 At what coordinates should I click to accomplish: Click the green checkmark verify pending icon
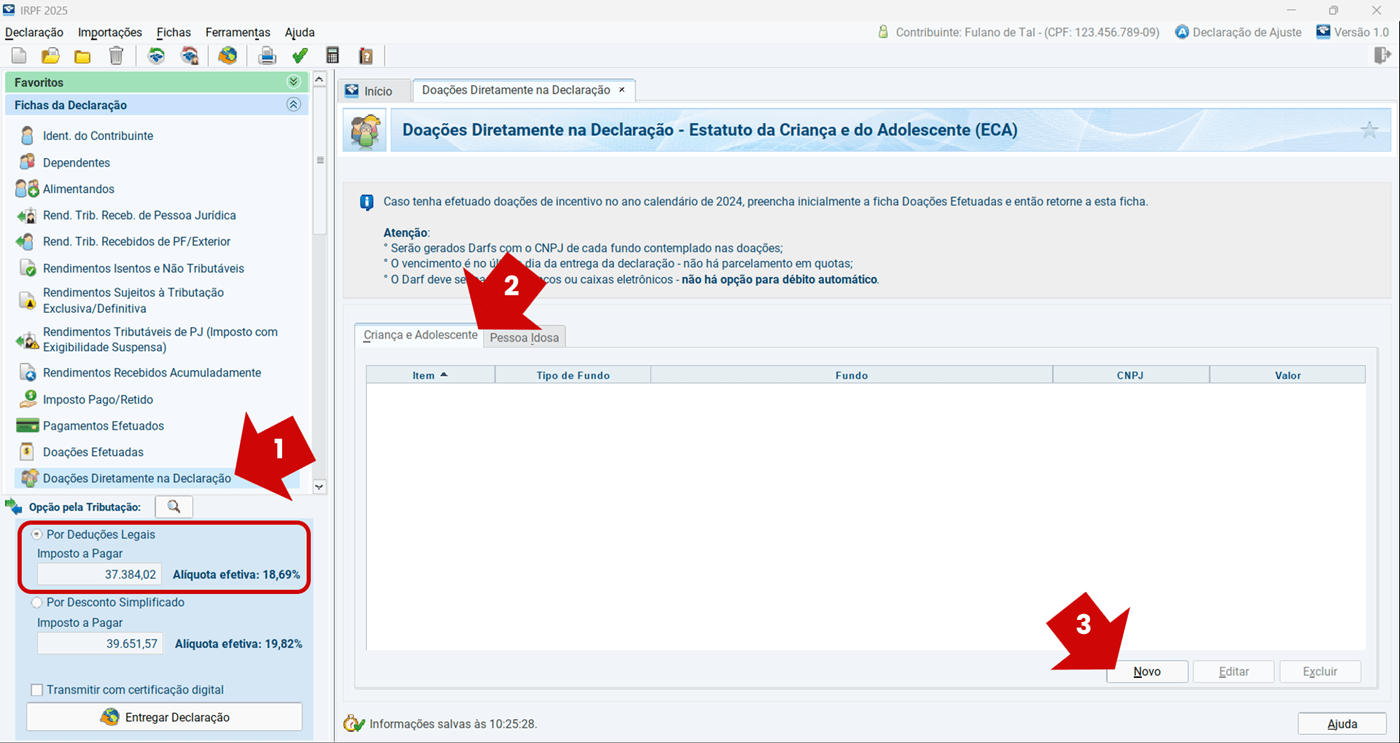click(x=299, y=56)
